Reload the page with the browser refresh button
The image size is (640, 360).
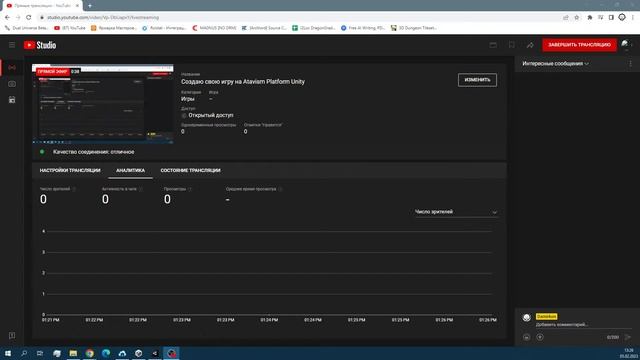[x=29, y=18]
